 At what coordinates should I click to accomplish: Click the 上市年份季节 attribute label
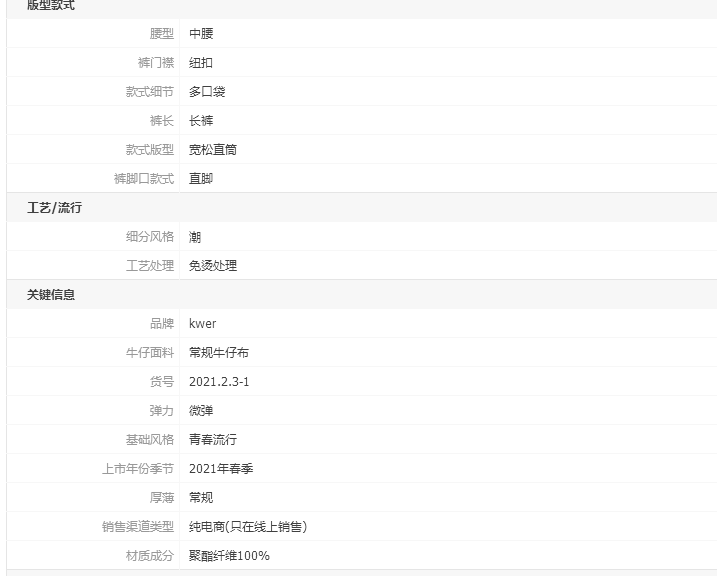pos(138,469)
